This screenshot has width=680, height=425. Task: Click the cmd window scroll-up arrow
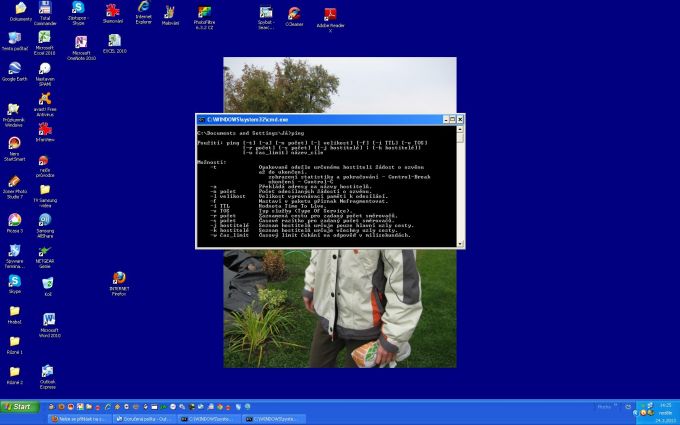click(460, 129)
